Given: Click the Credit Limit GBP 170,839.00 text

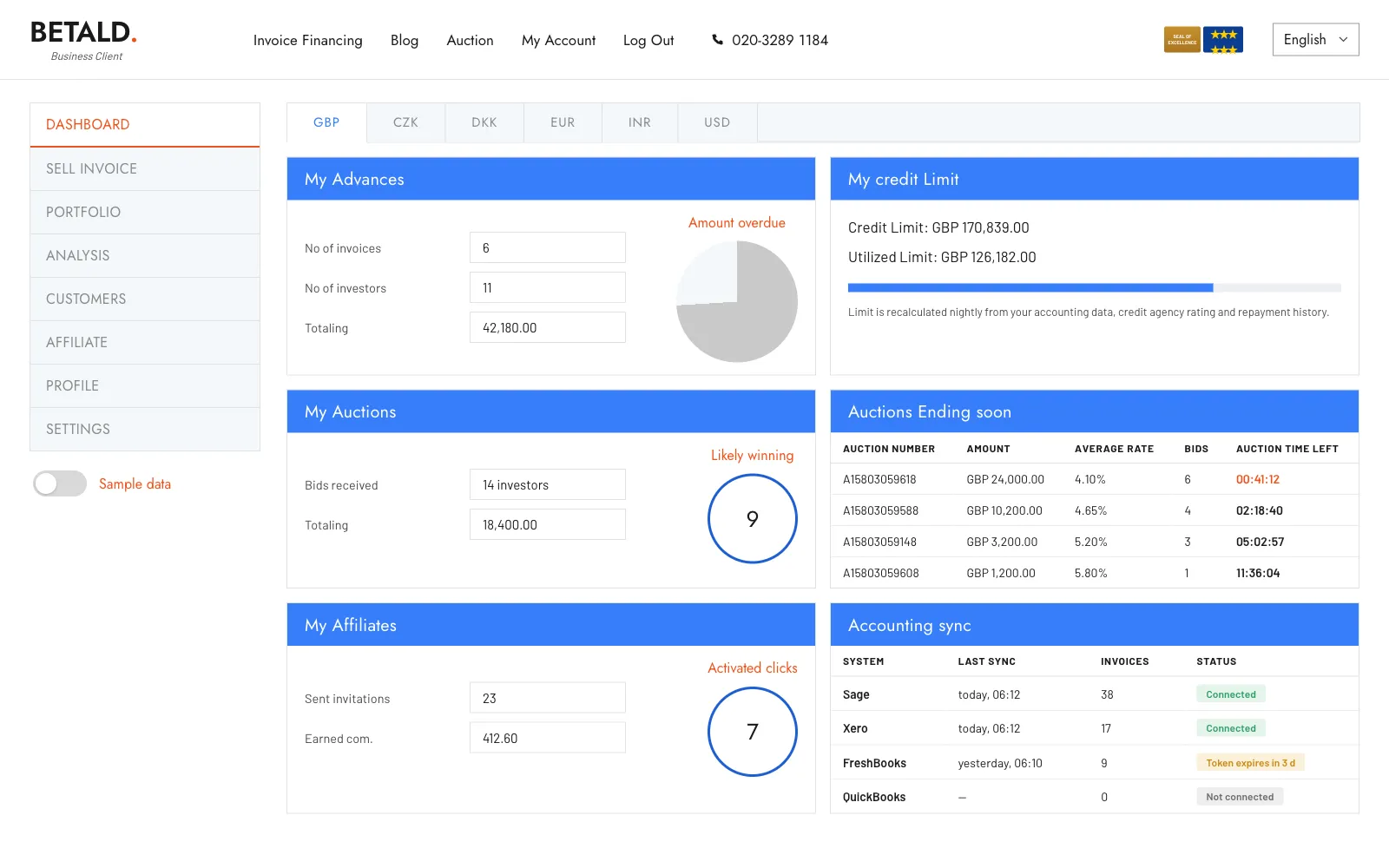Looking at the screenshot, I should tap(938, 227).
